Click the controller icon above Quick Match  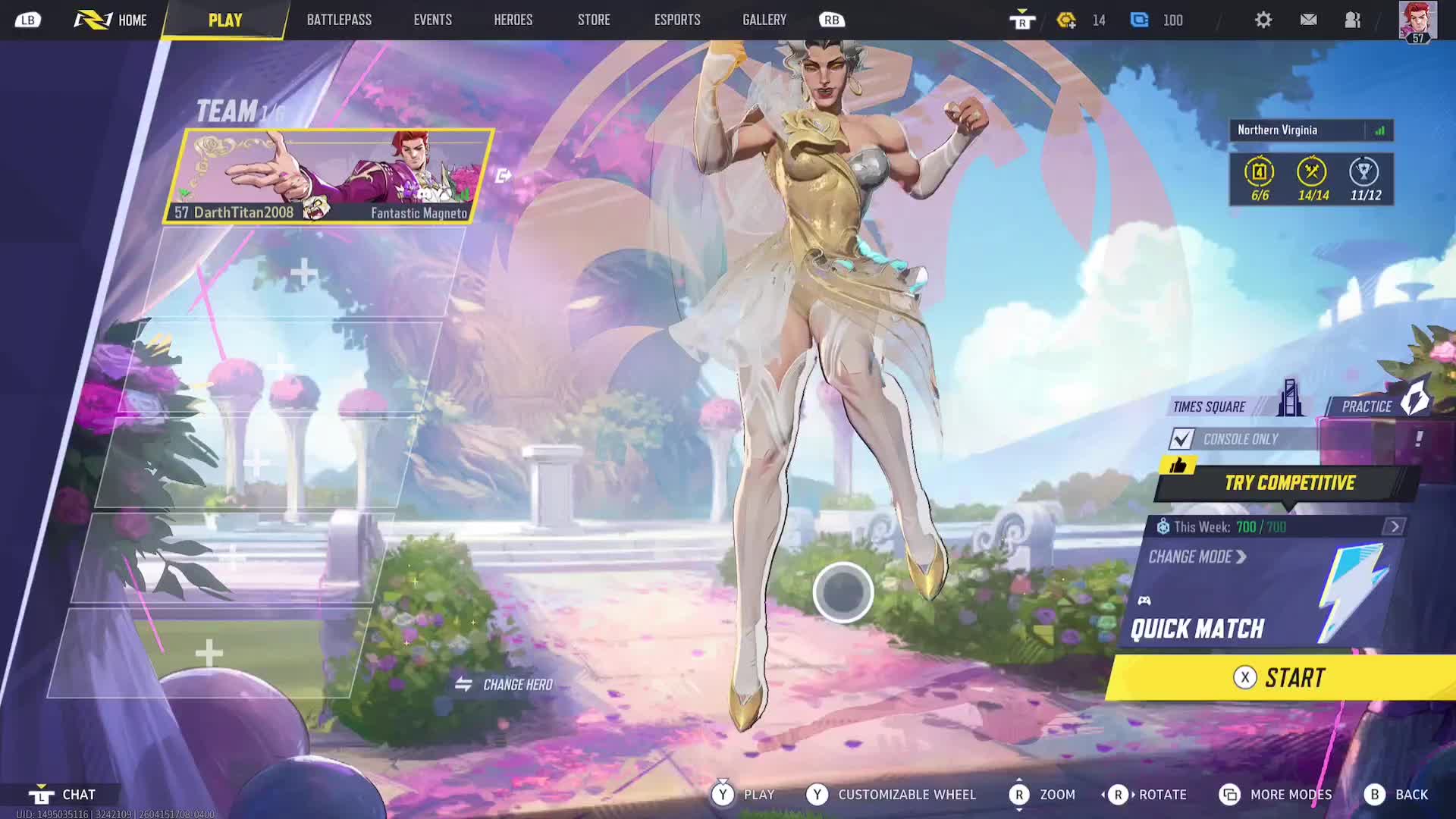(x=1144, y=601)
